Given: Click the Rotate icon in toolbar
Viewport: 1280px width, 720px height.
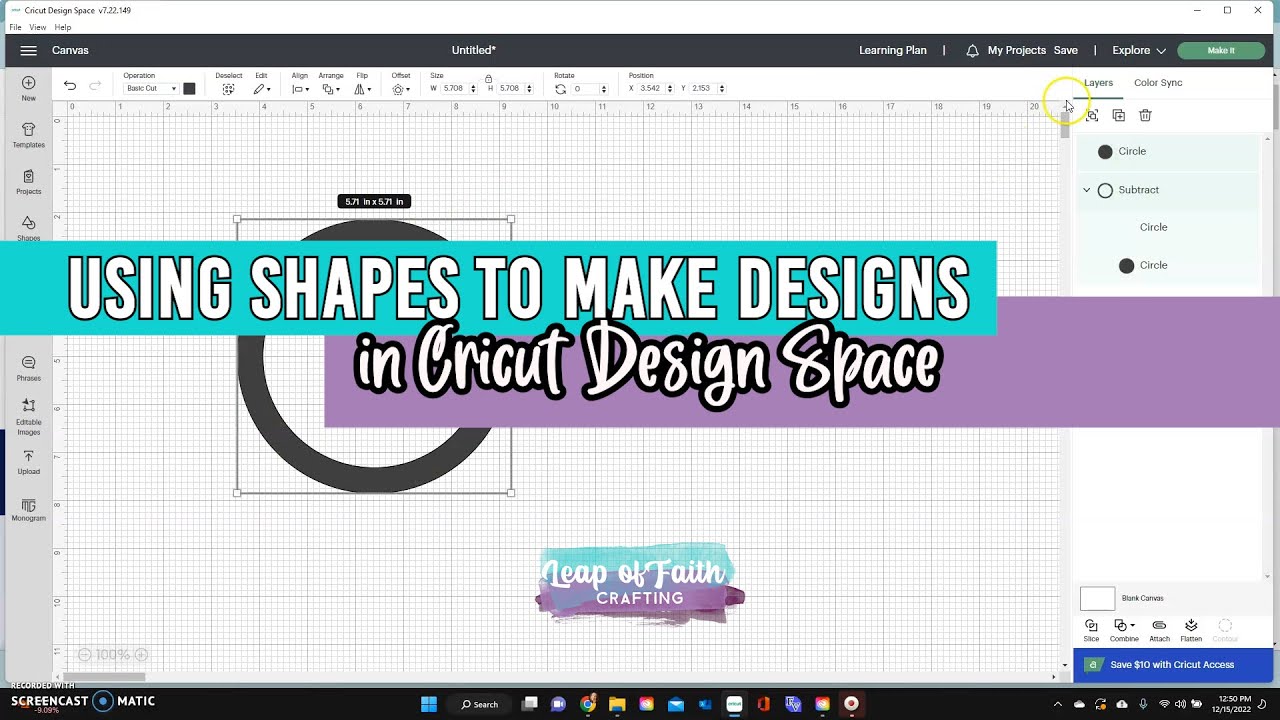Looking at the screenshot, I should 560,89.
